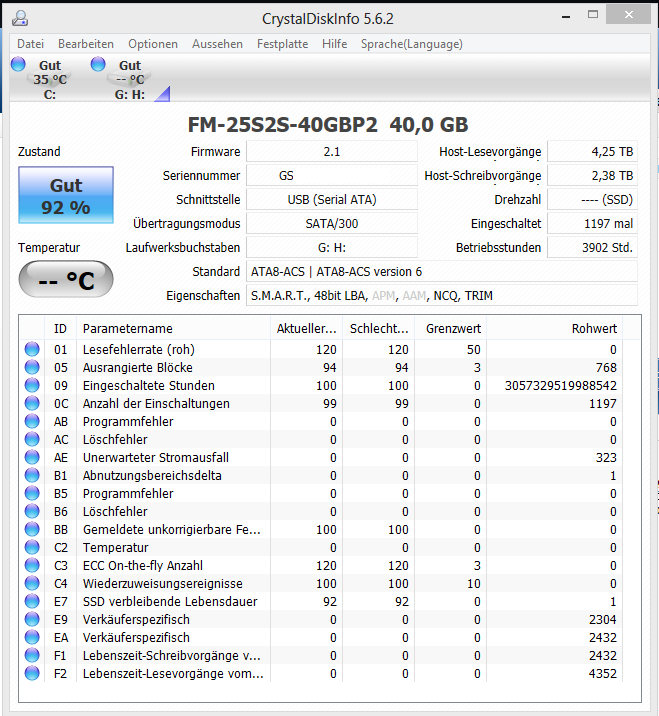
Task: Click the blue status orb of drive C:
Action: [x=18, y=64]
